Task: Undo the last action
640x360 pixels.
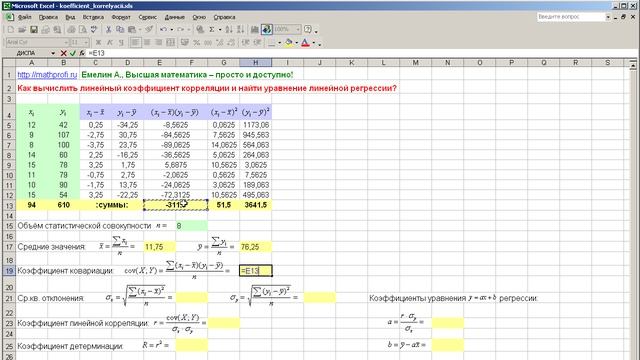Action: tap(163, 29)
